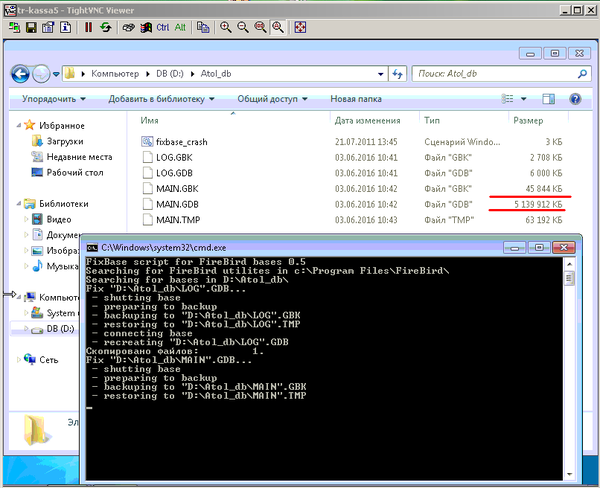600x488 pixels.
Task: Open Explorer help question-mark icon
Action: 575,99
